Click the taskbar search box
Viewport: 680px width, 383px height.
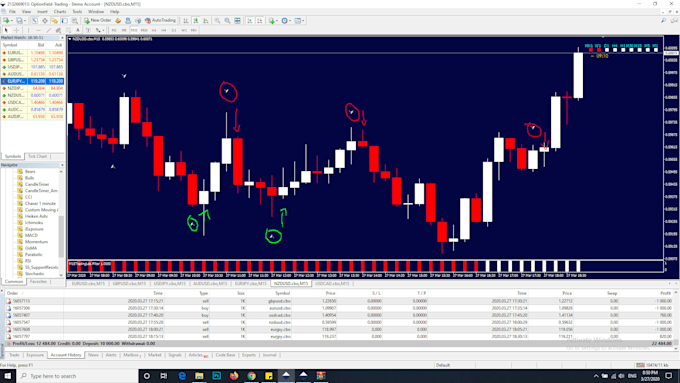[x=77, y=376]
